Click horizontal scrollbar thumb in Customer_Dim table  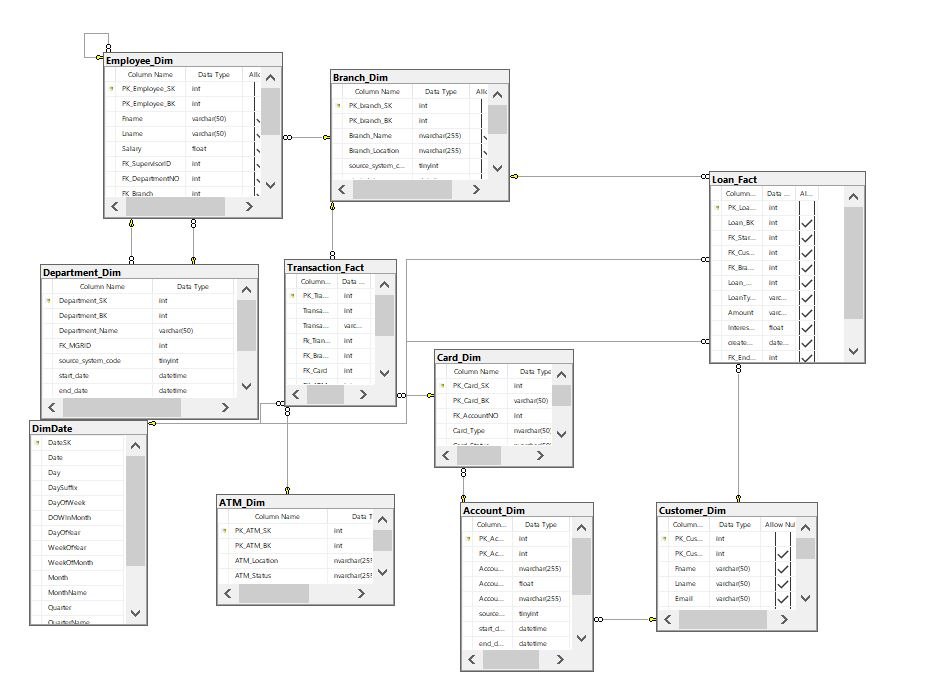coord(722,619)
